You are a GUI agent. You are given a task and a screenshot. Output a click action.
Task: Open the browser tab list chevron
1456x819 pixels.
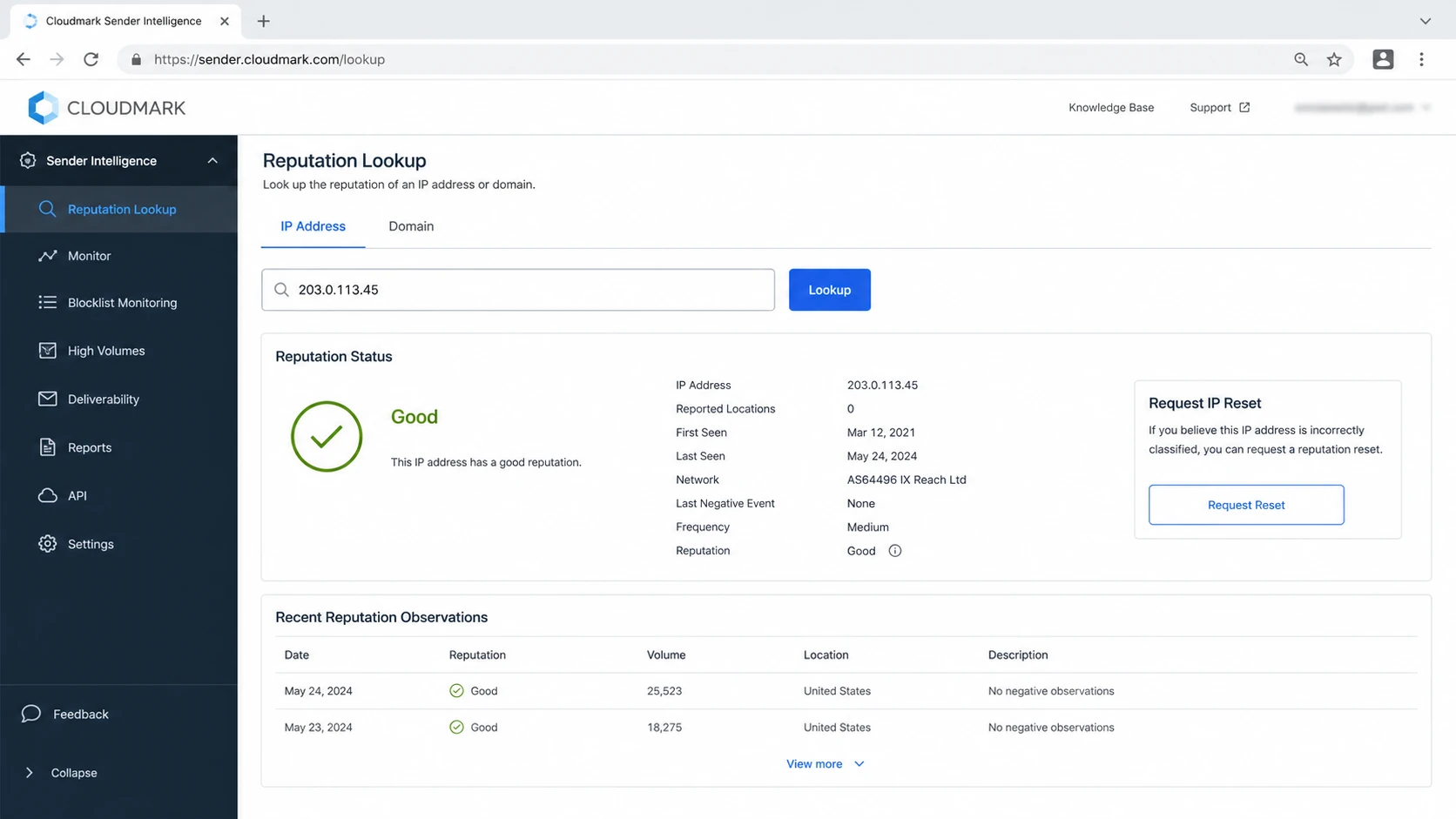(x=1426, y=21)
